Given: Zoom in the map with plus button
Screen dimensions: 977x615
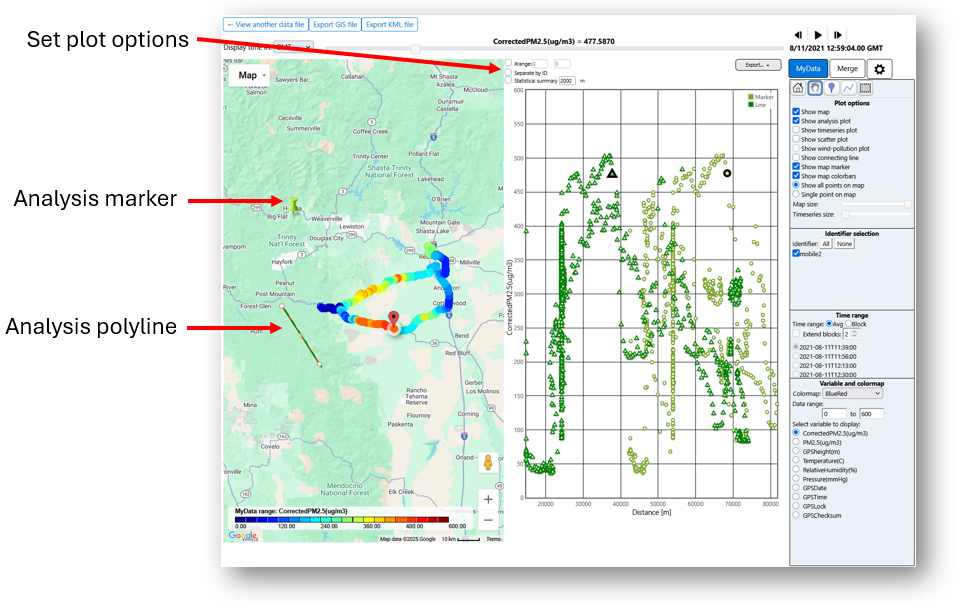Looking at the screenshot, I should 488,499.
